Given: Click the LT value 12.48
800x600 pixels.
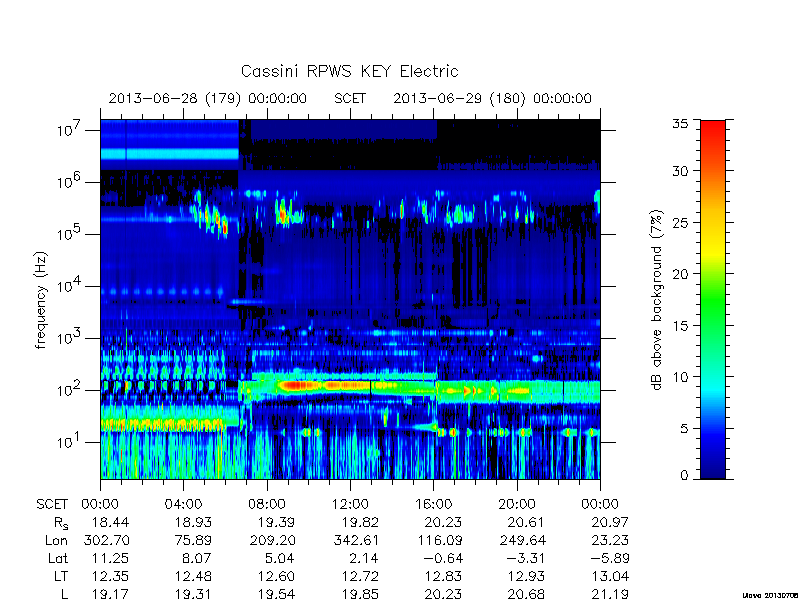Looking at the screenshot, I should point(192,577).
